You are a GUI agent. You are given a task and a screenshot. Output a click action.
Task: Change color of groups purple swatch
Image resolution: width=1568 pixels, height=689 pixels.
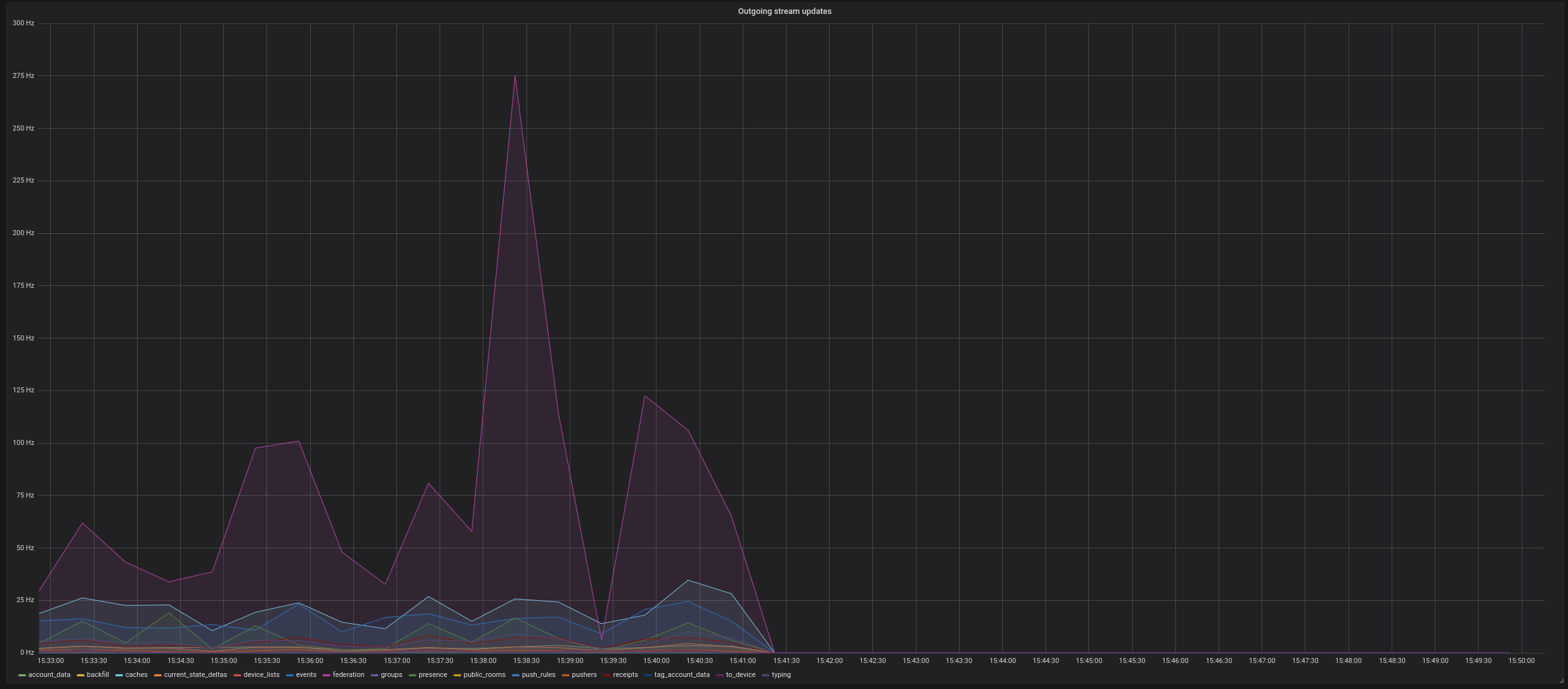374,675
